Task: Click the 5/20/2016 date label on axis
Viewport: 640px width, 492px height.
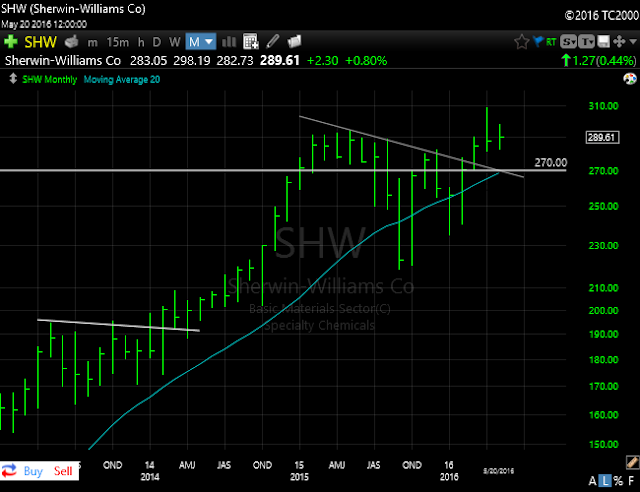Action: pyautogui.click(x=498, y=471)
